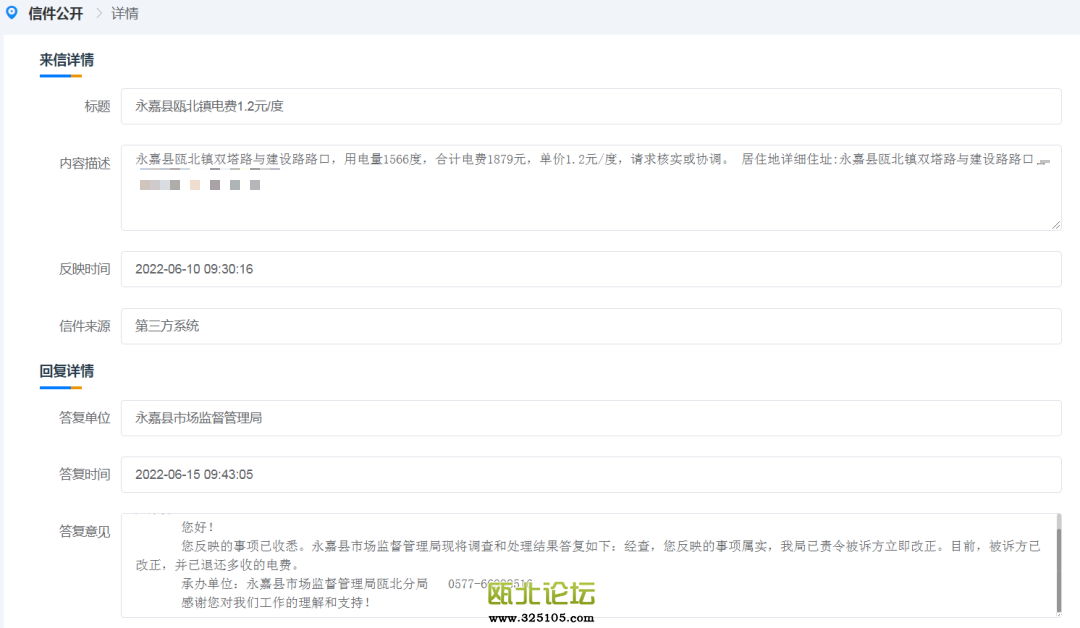Screen dimensions: 1080x628
Task: Click the breadcrumb chevron separator
Action: [99, 14]
